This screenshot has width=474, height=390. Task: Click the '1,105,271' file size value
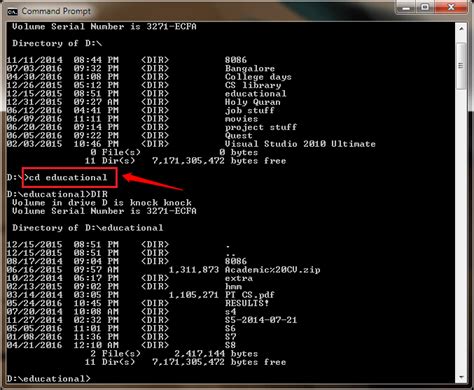(x=194, y=295)
